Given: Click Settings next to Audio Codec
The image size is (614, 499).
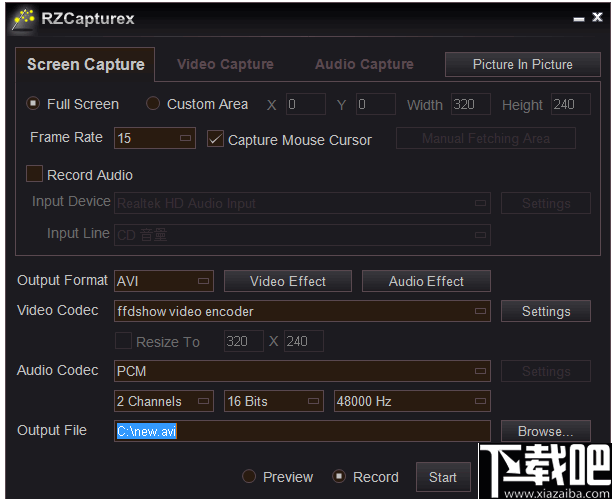Looking at the screenshot, I should click(x=546, y=371).
